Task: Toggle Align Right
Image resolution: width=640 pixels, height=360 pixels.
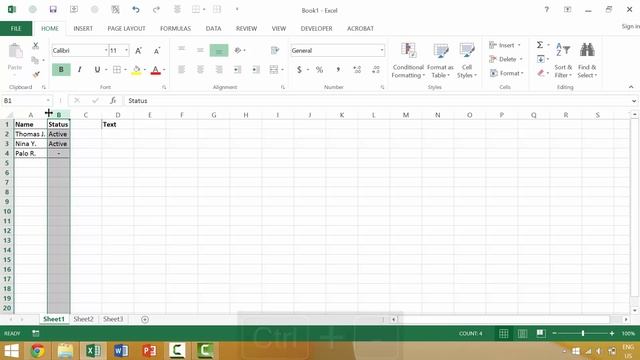Action: click(219, 70)
